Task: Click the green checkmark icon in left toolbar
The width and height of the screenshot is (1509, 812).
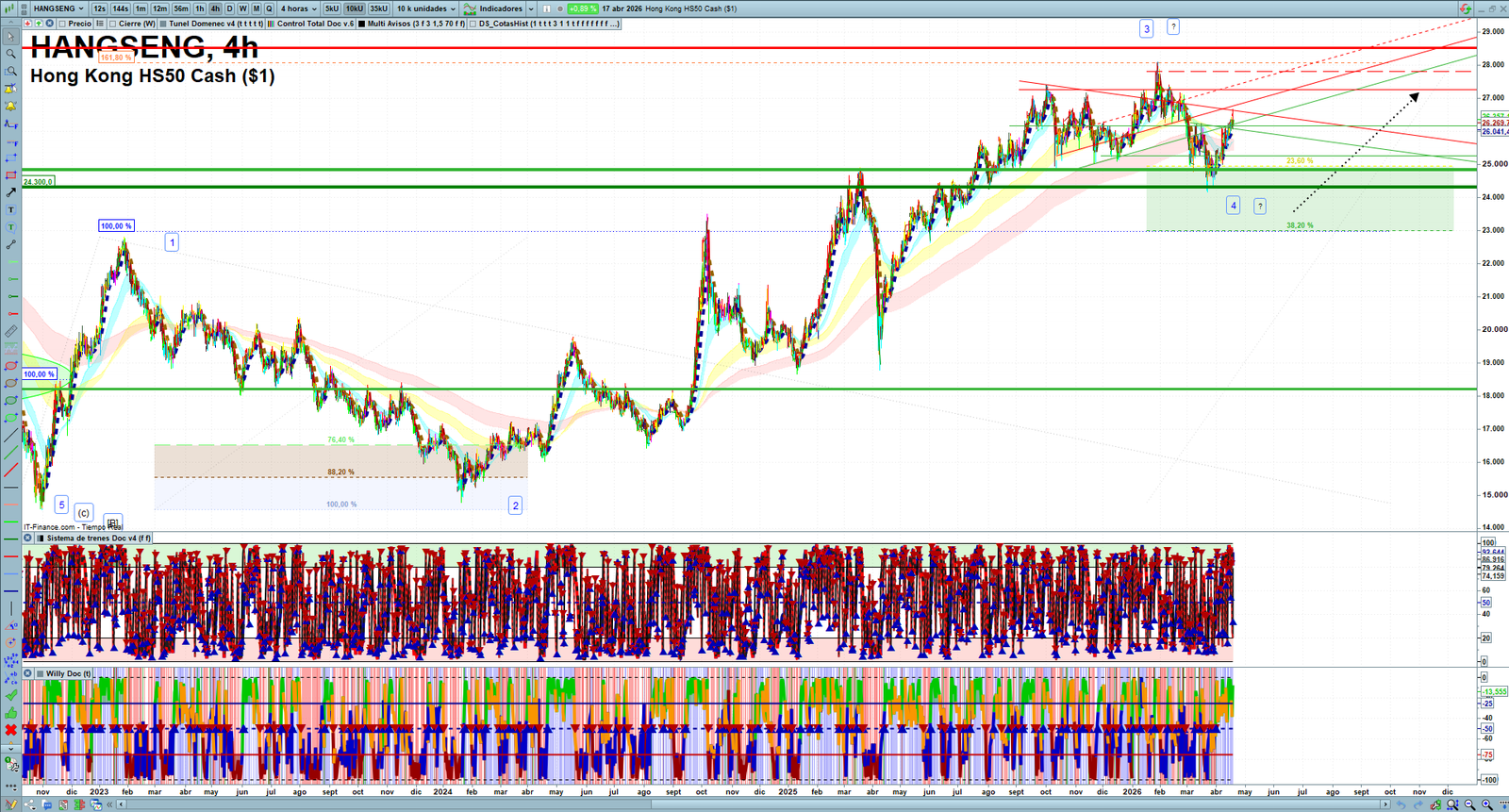Action: click(x=10, y=695)
